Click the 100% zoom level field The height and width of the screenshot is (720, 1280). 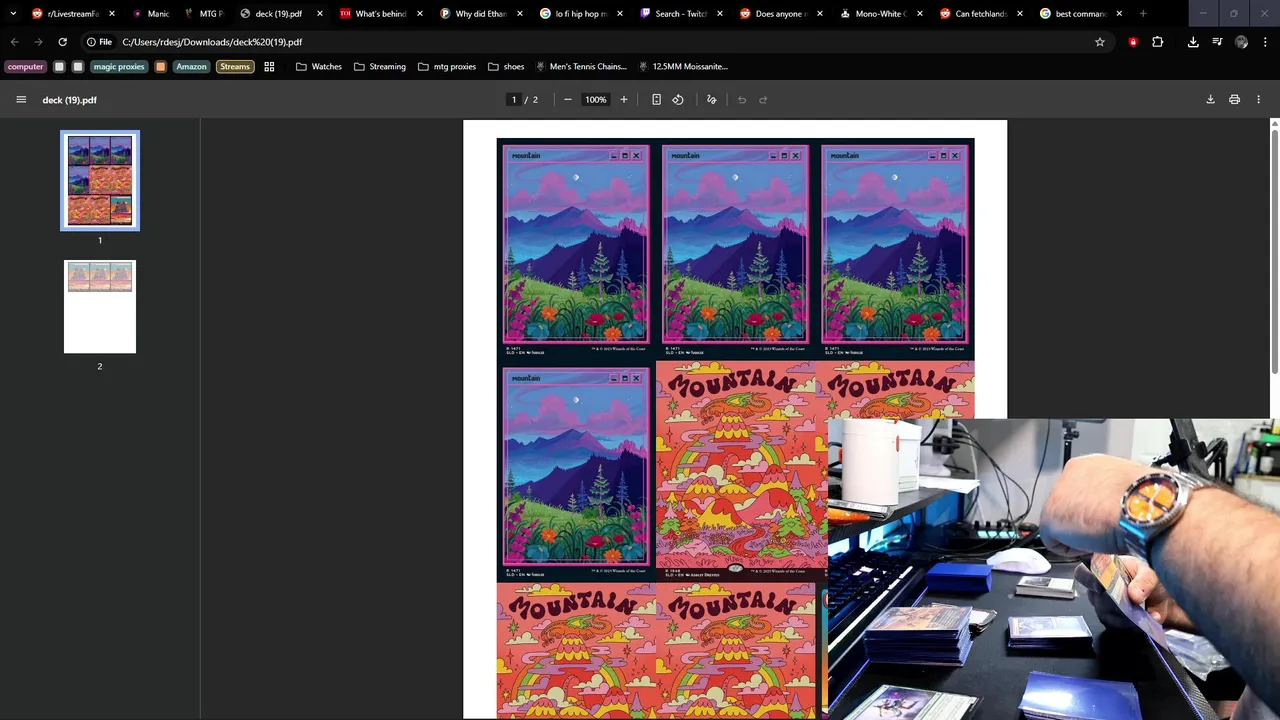(596, 100)
